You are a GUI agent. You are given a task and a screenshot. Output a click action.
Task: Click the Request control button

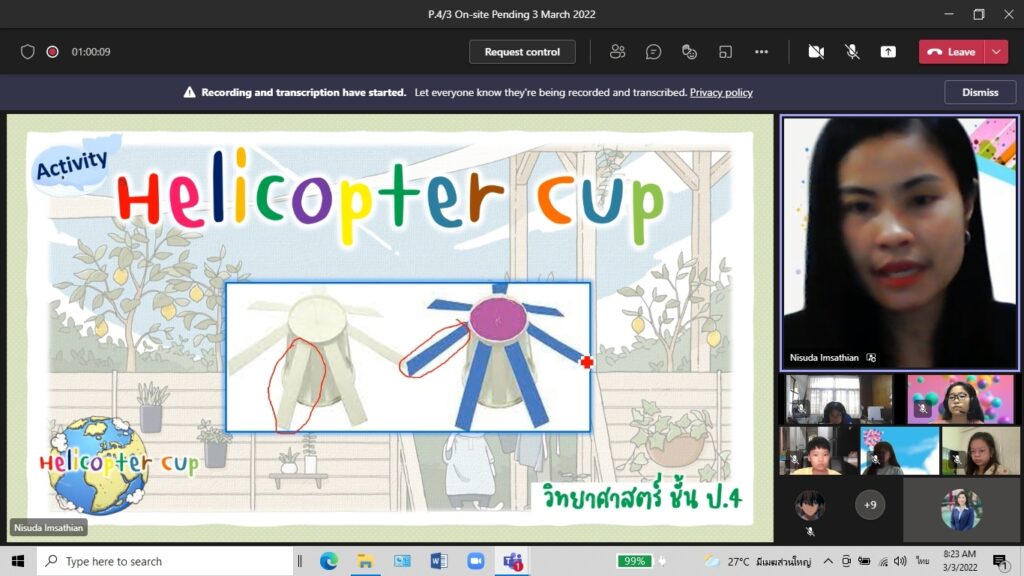[522, 52]
